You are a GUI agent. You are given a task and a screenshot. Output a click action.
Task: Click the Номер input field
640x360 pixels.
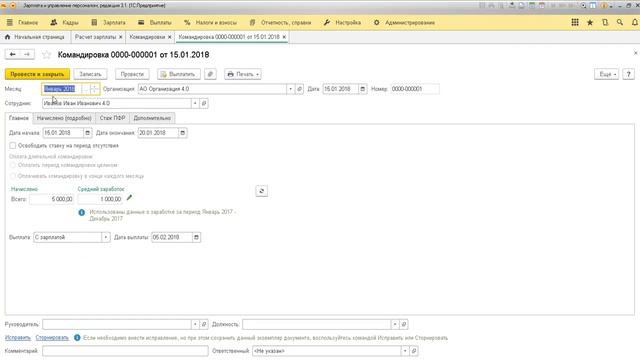[415, 89]
